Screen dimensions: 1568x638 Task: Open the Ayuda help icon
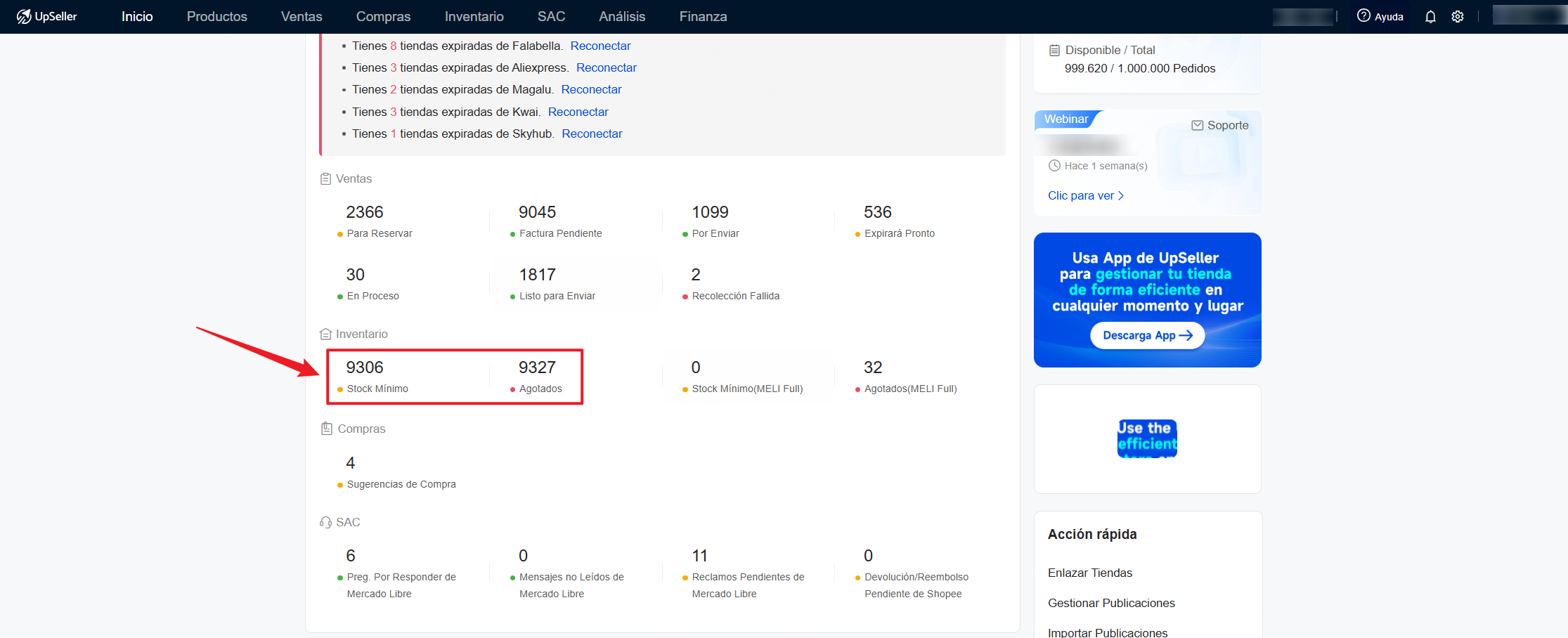tap(1363, 15)
